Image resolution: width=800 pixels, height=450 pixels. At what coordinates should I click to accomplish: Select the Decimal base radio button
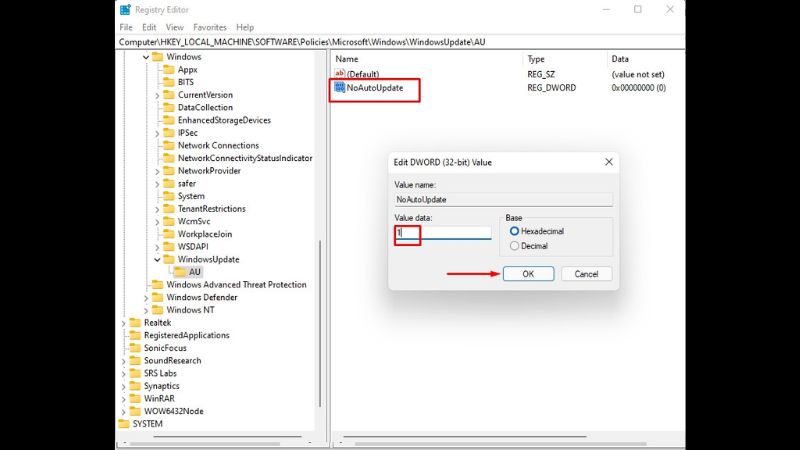(x=514, y=246)
